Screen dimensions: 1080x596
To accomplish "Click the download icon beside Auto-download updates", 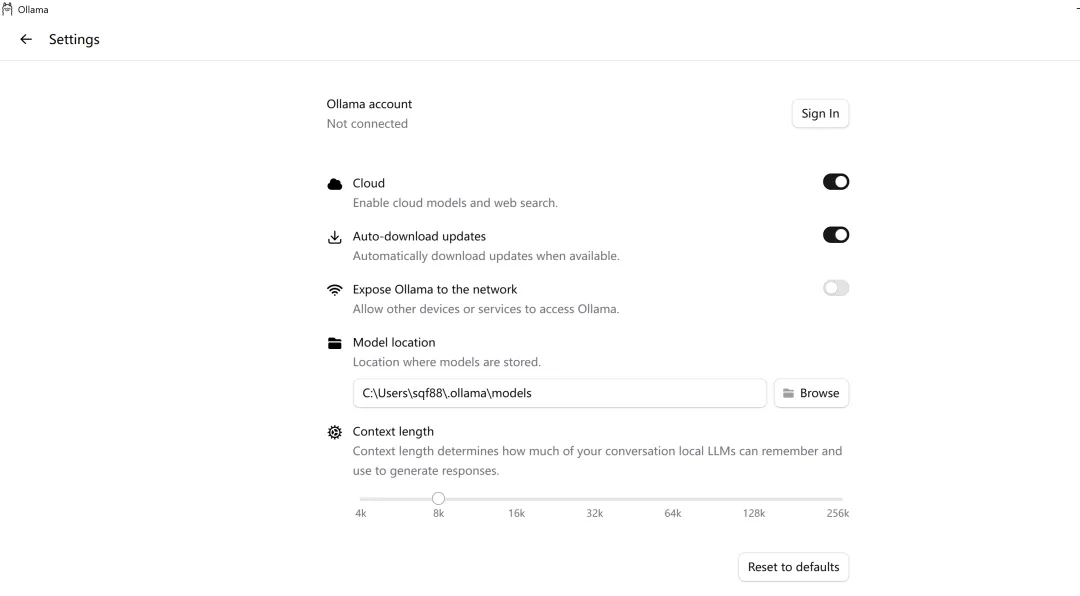I will 335,237.
